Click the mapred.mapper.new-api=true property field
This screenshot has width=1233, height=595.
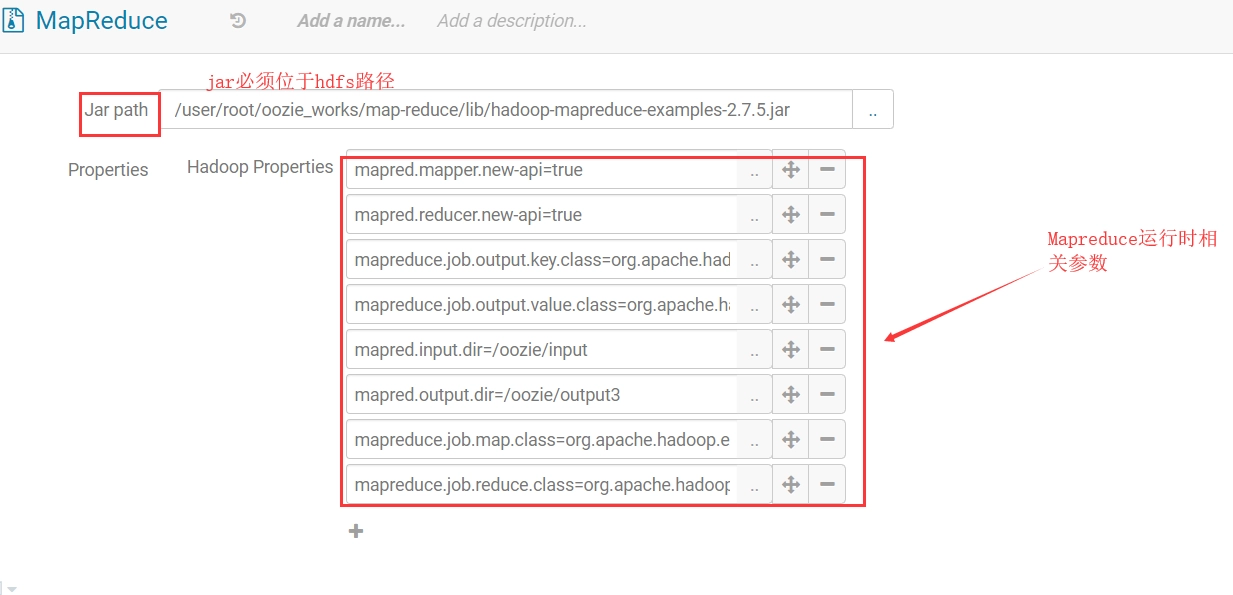pyautogui.click(x=541, y=170)
